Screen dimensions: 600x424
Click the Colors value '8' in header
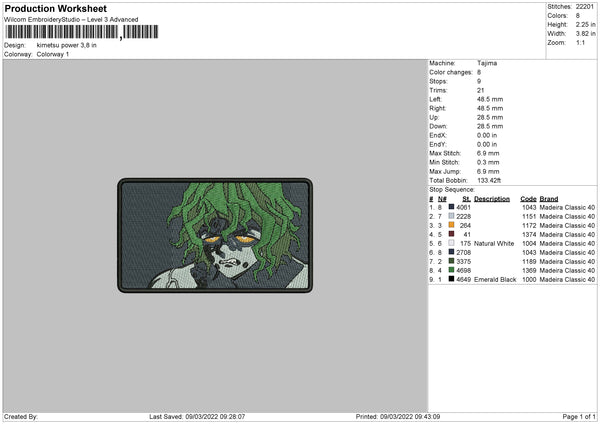pos(578,16)
